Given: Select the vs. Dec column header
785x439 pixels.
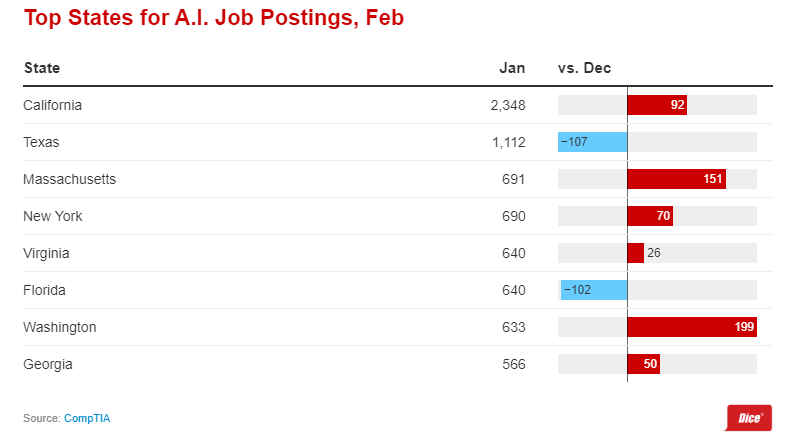Looking at the screenshot, I should (x=584, y=68).
